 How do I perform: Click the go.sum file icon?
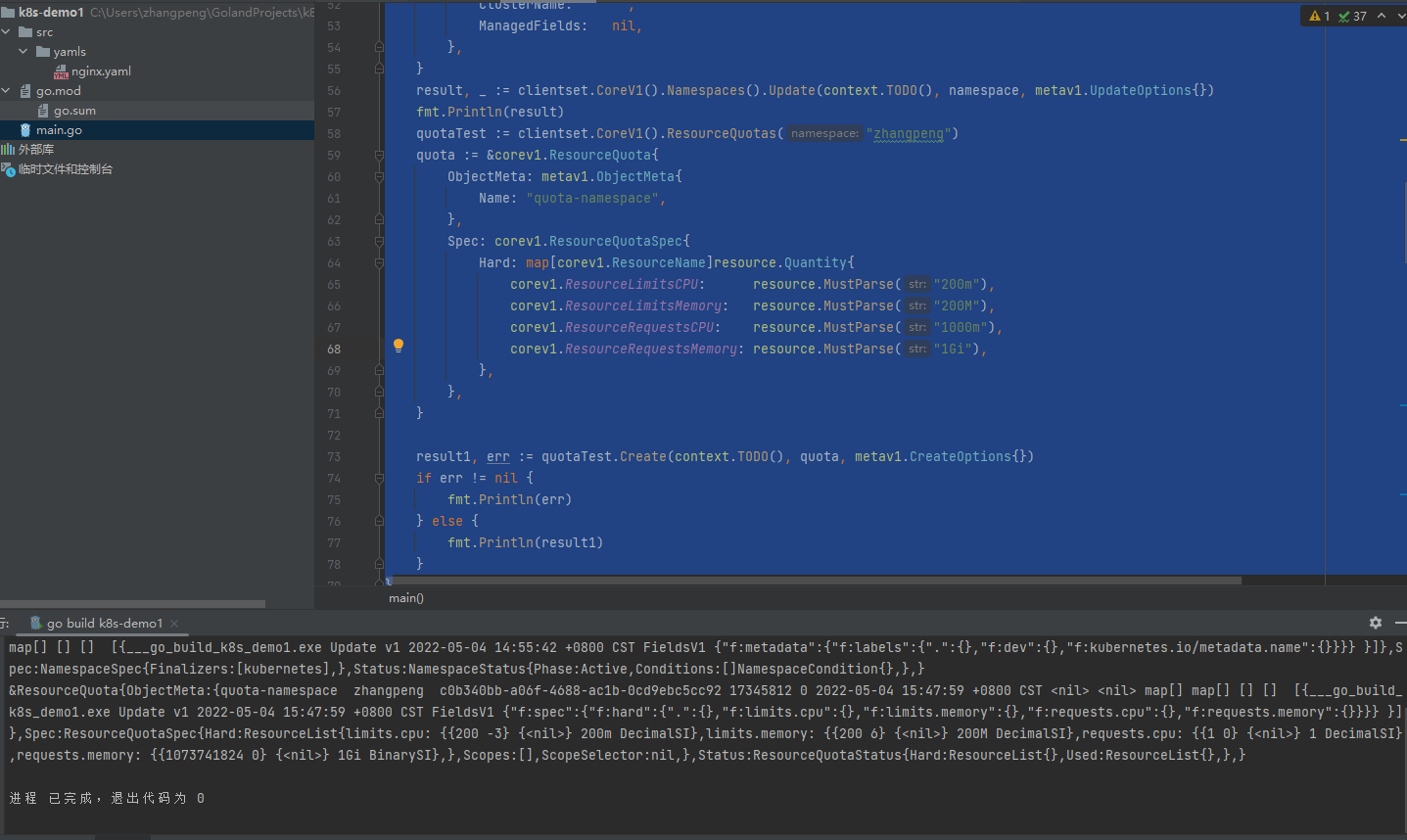pyautogui.click(x=43, y=111)
